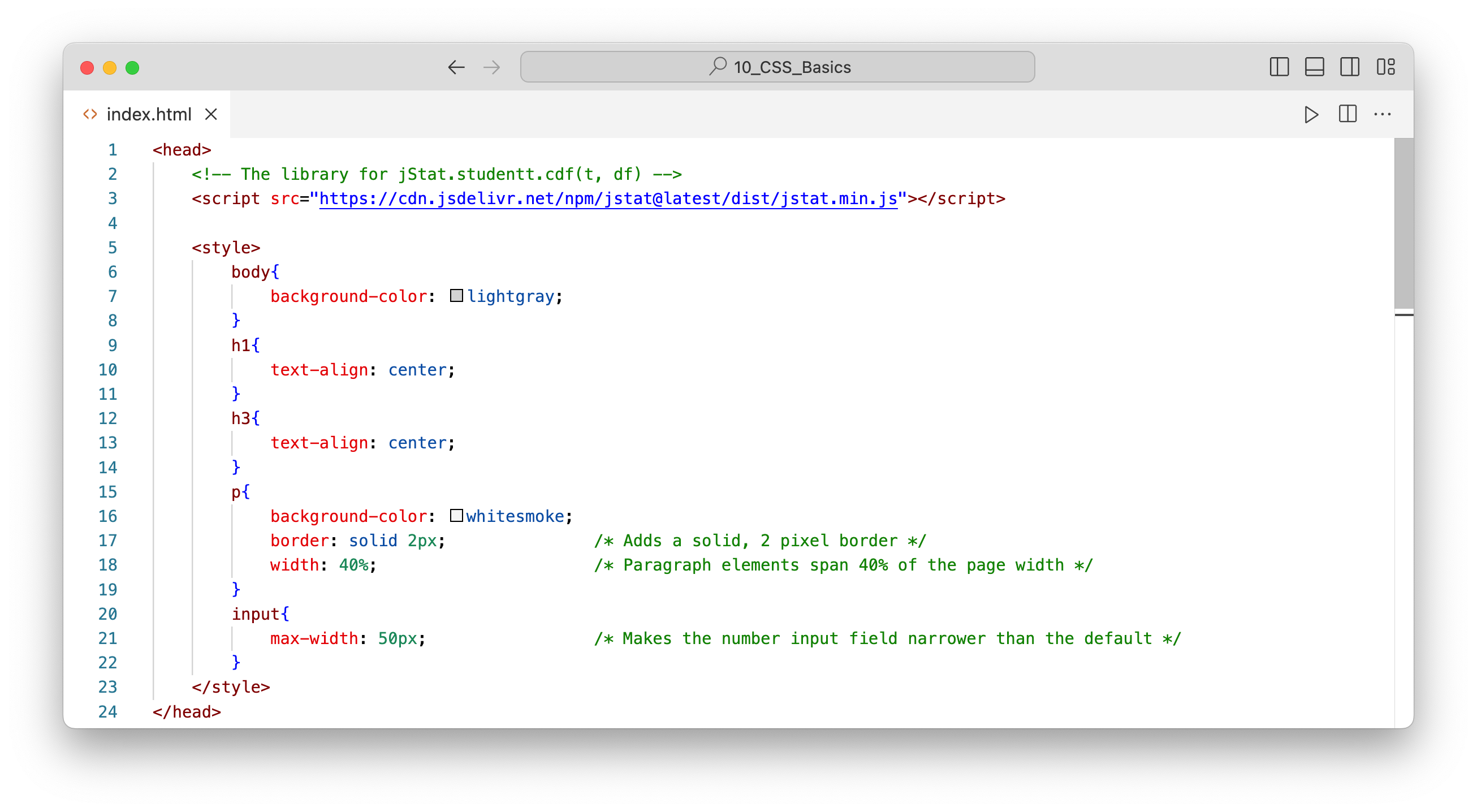Open the customize layout icon
Viewport: 1477px width, 812px height.
click(x=1385, y=67)
